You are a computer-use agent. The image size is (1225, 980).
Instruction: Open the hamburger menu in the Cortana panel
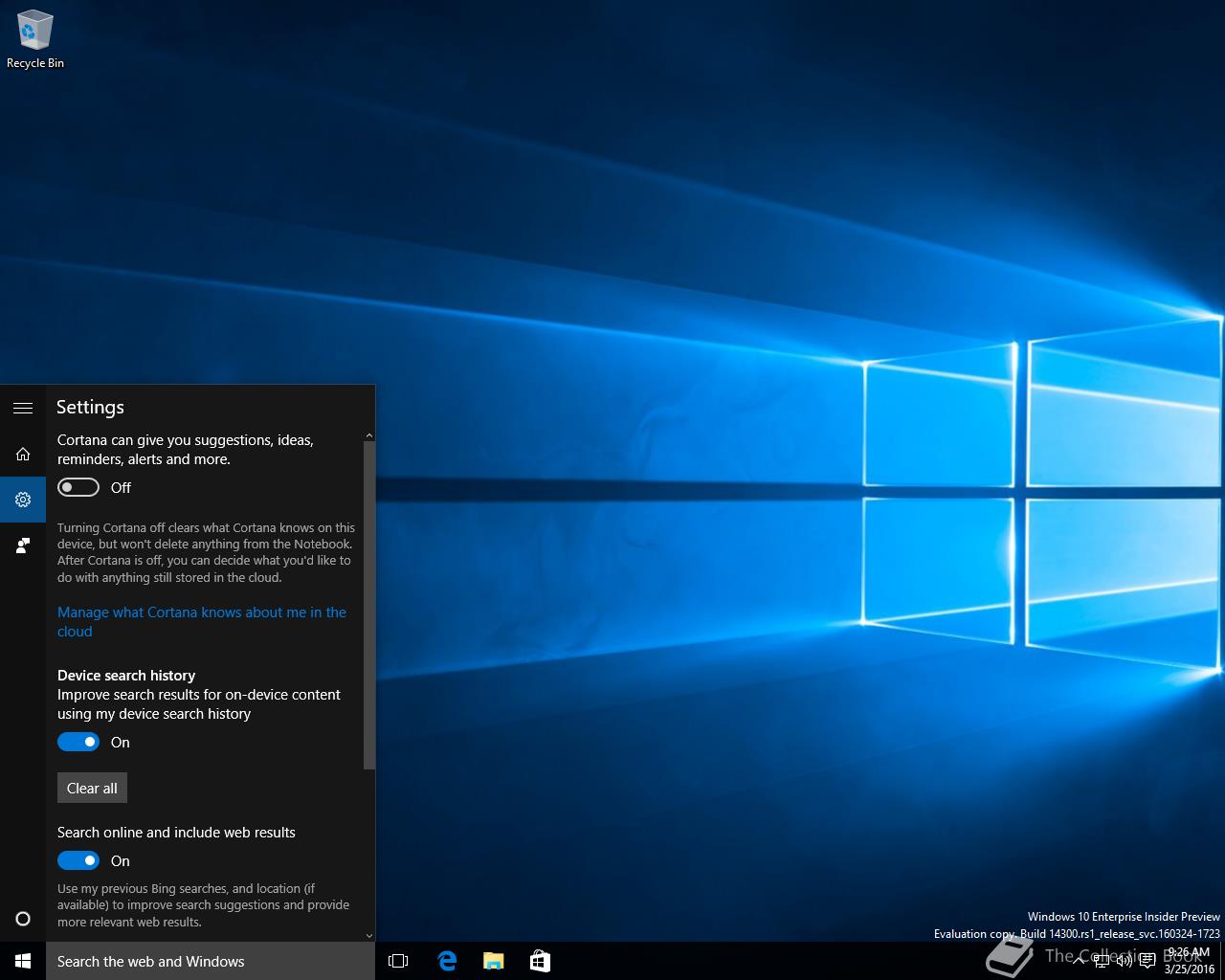click(x=23, y=408)
